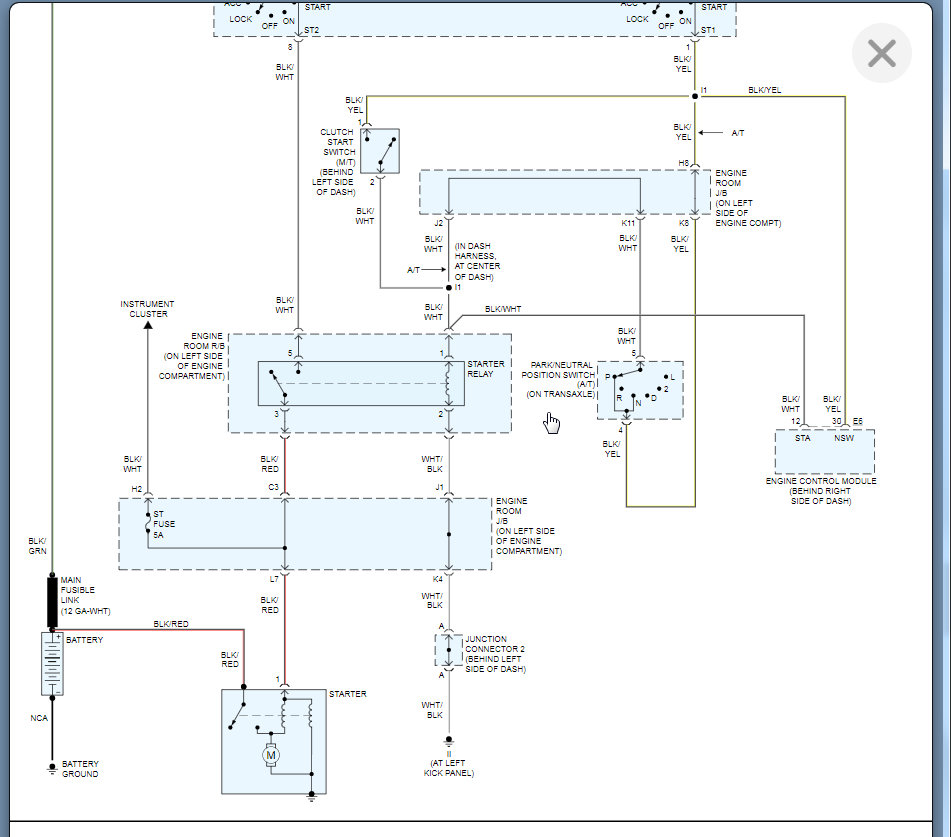This screenshot has height=837, width=951.
Task: Click the park/neutral position switch symbol
Action: point(640,390)
